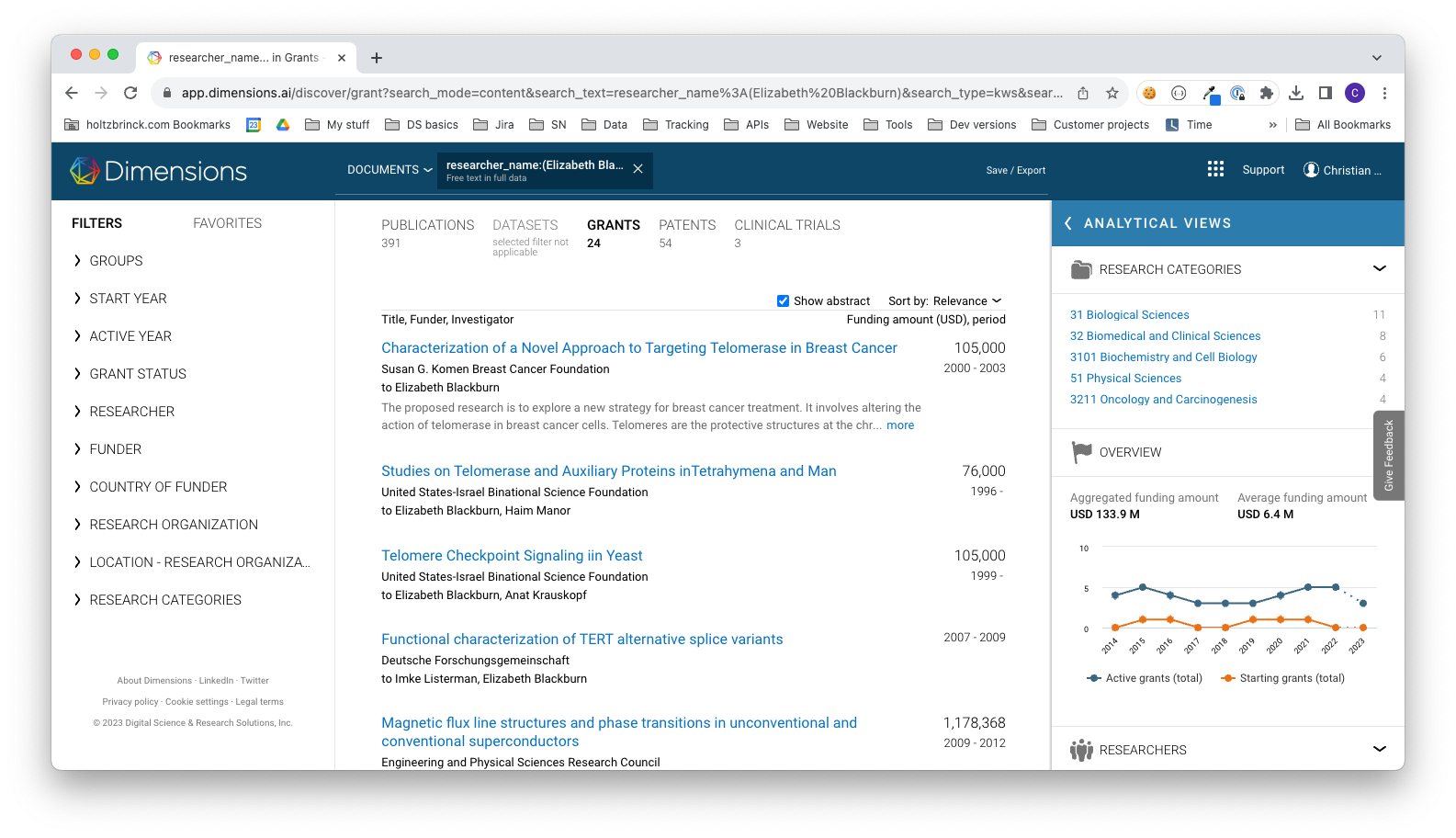Expand the Funder filter
Screen dimensions: 1456x838
click(x=107, y=449)
